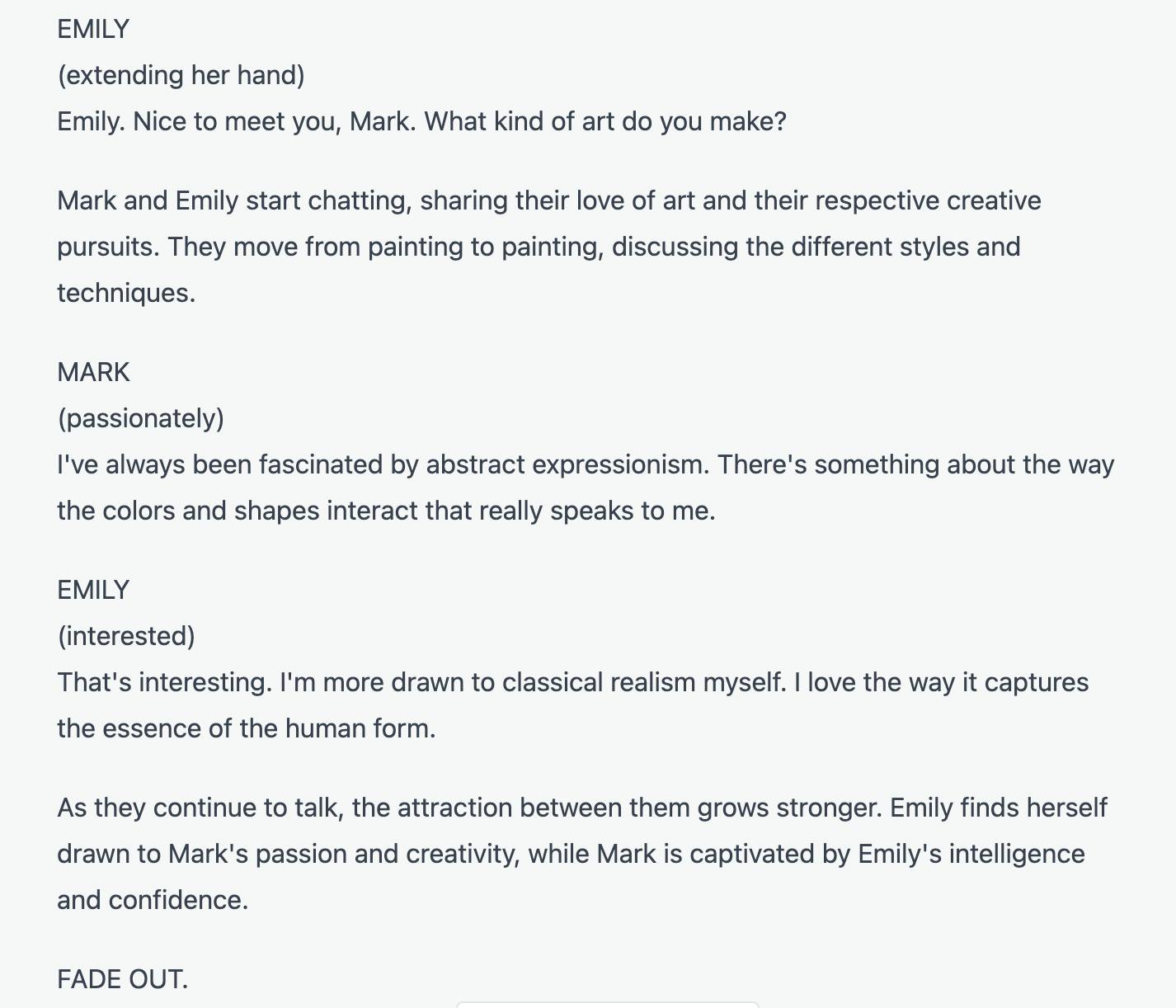1176x1008 pixels.
Task: Click the first EMILY character heading
Action: point(93,29)
